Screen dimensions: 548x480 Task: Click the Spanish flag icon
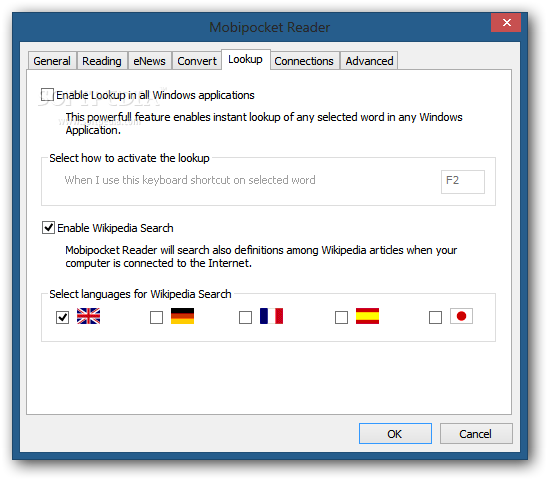[367, 316]
